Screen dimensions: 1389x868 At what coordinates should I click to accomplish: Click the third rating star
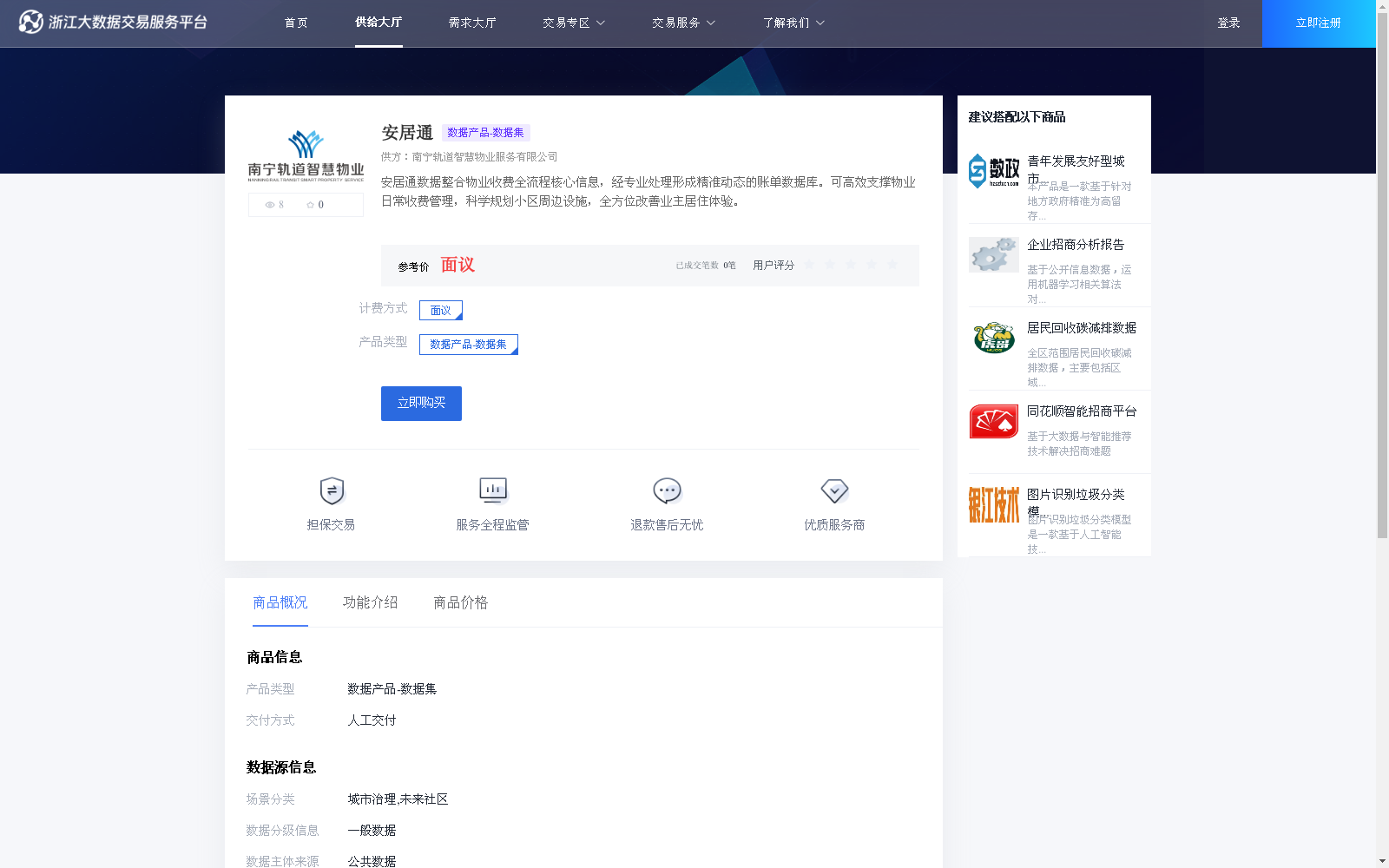851,265
